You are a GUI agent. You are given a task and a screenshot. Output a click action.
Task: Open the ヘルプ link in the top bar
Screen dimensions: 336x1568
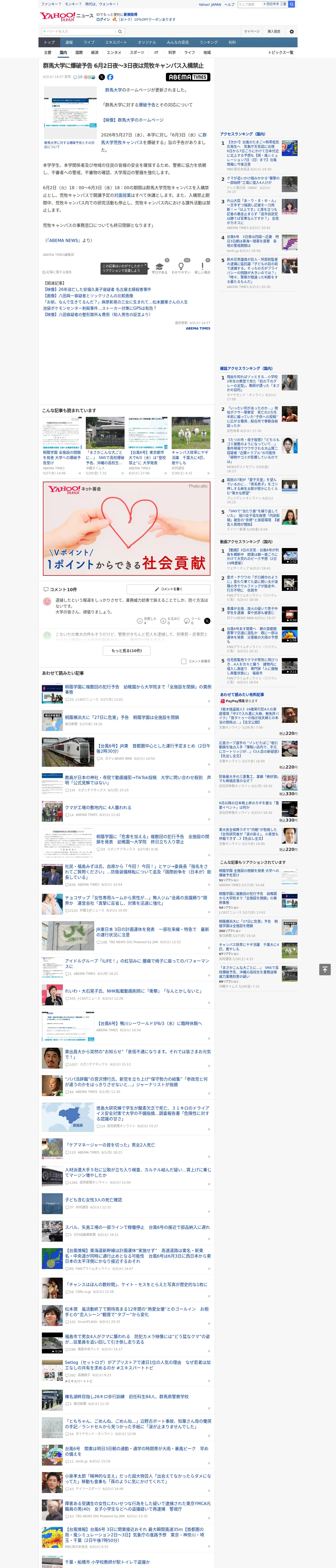229,4
